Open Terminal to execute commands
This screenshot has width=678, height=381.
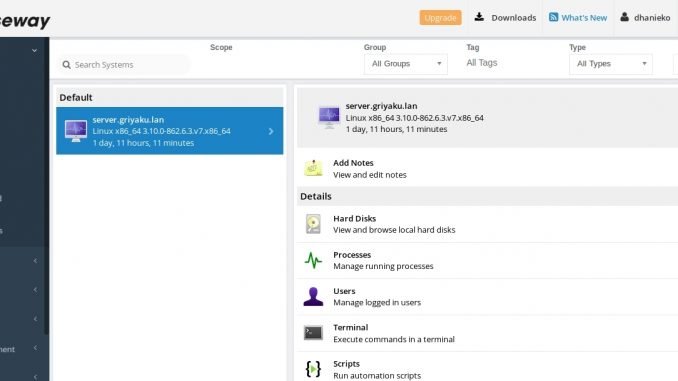(487, 333)
